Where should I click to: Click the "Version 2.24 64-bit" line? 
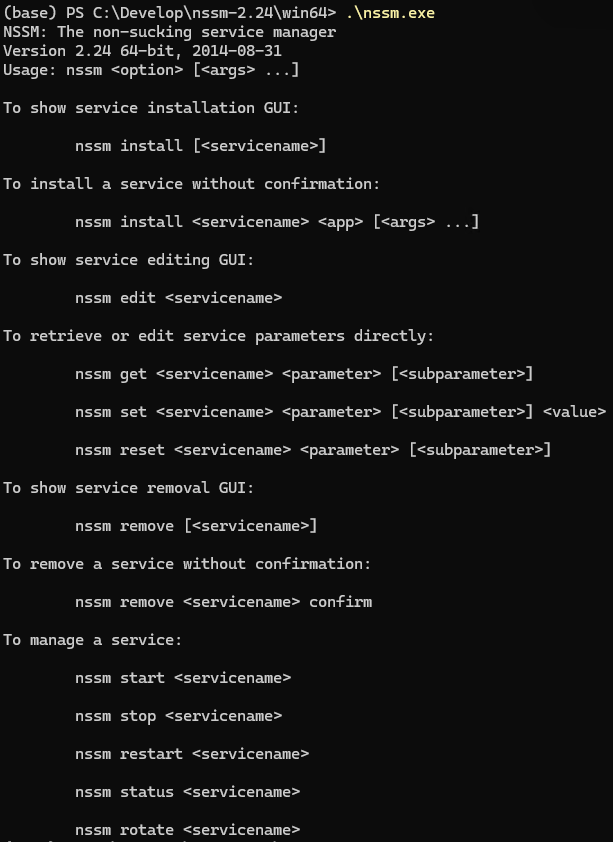142,51
